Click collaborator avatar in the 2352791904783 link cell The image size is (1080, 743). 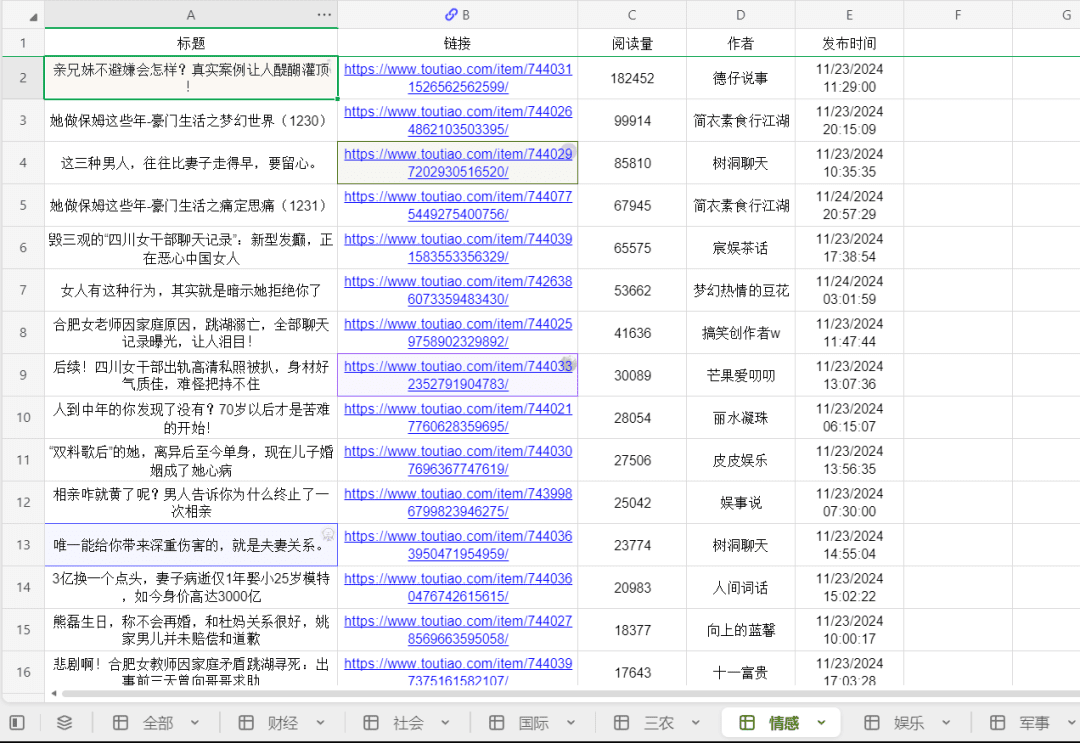coord(567,363)
